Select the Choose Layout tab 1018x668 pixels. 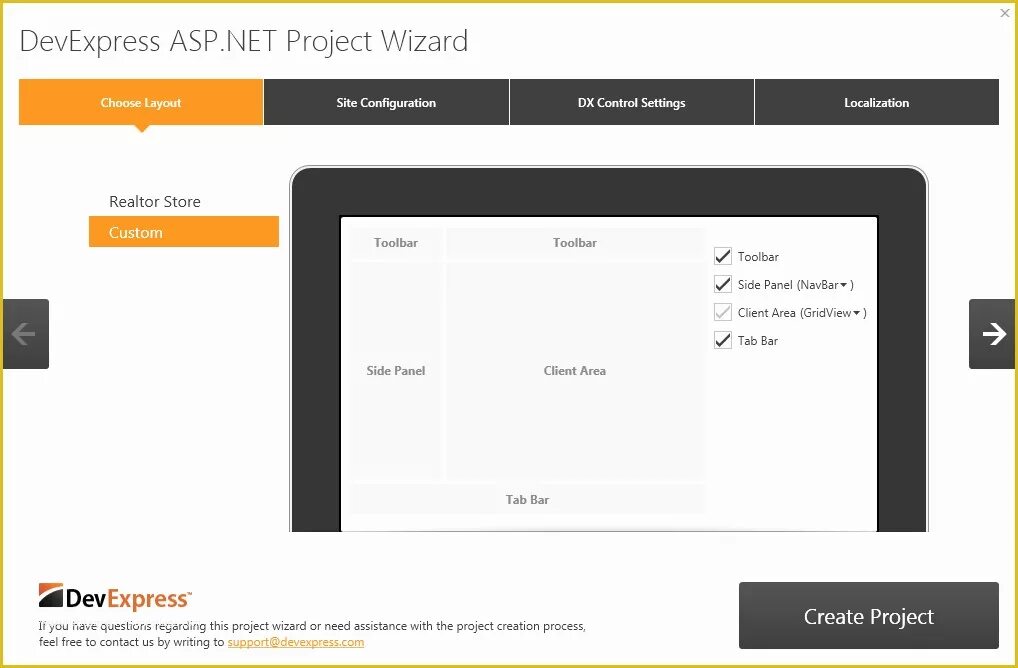[x=140, y=102]
